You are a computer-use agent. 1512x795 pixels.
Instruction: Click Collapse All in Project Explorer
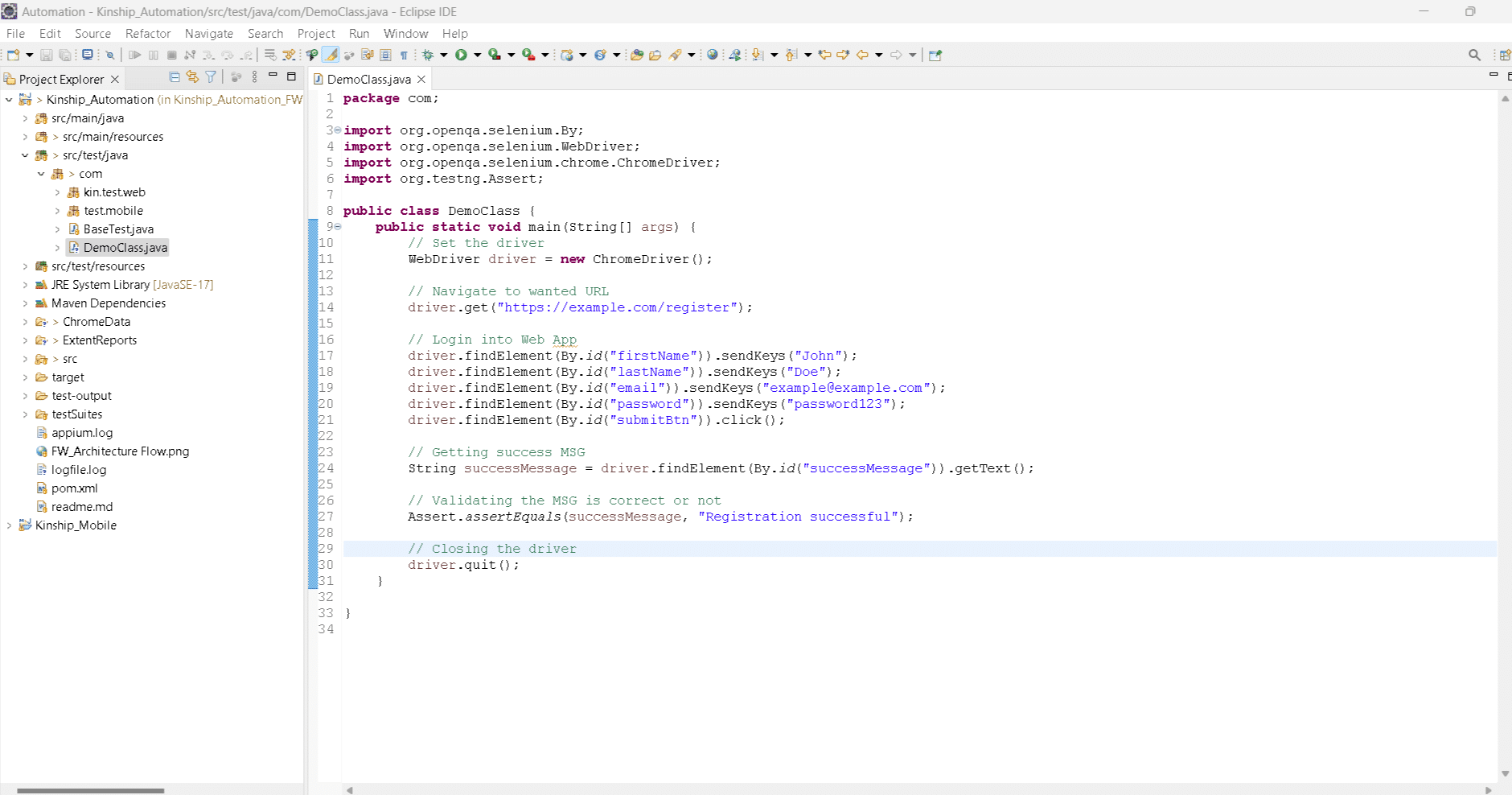click(175, 76)
